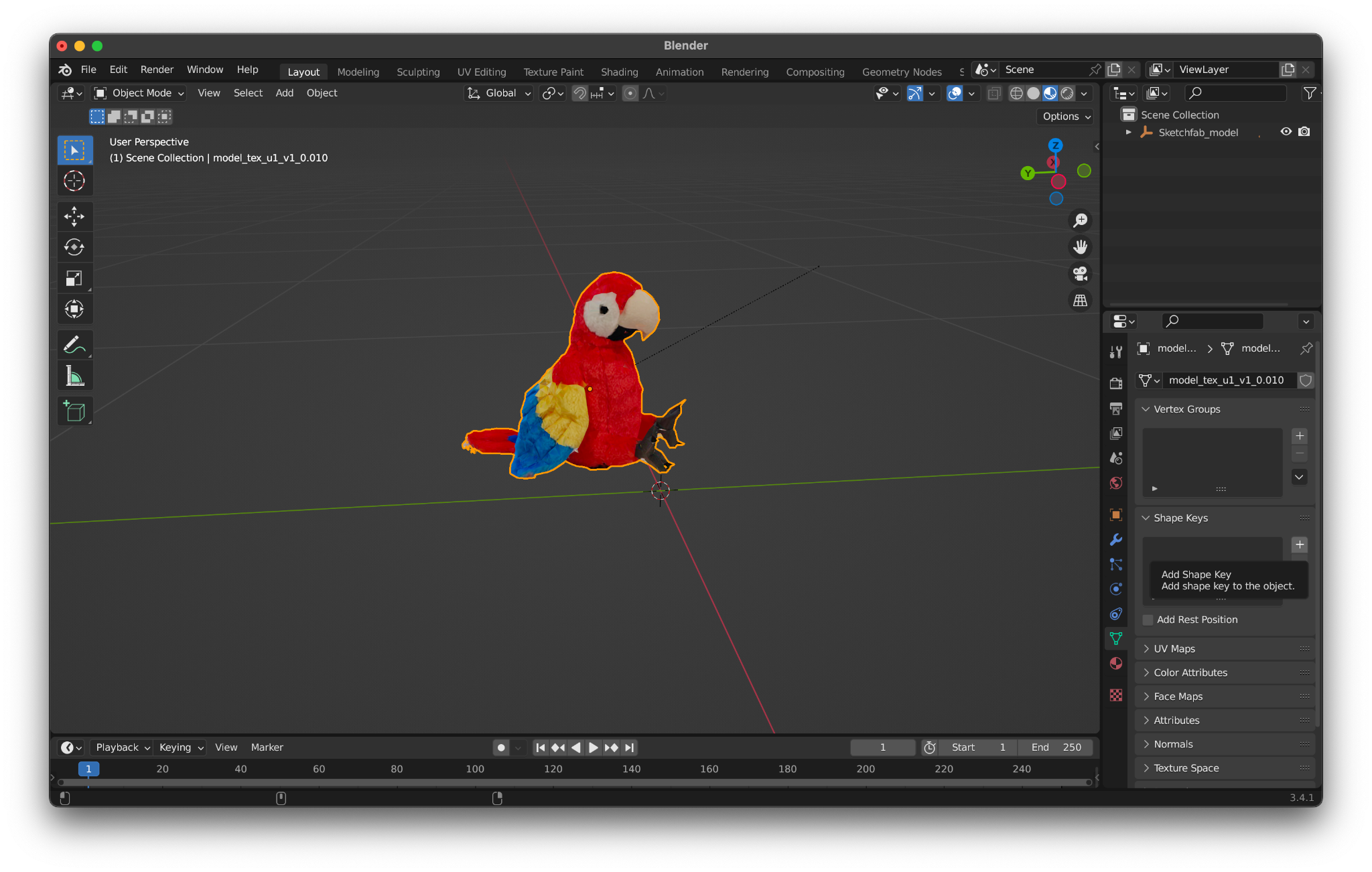Toggle proportional editing

[x=630, y=93]
